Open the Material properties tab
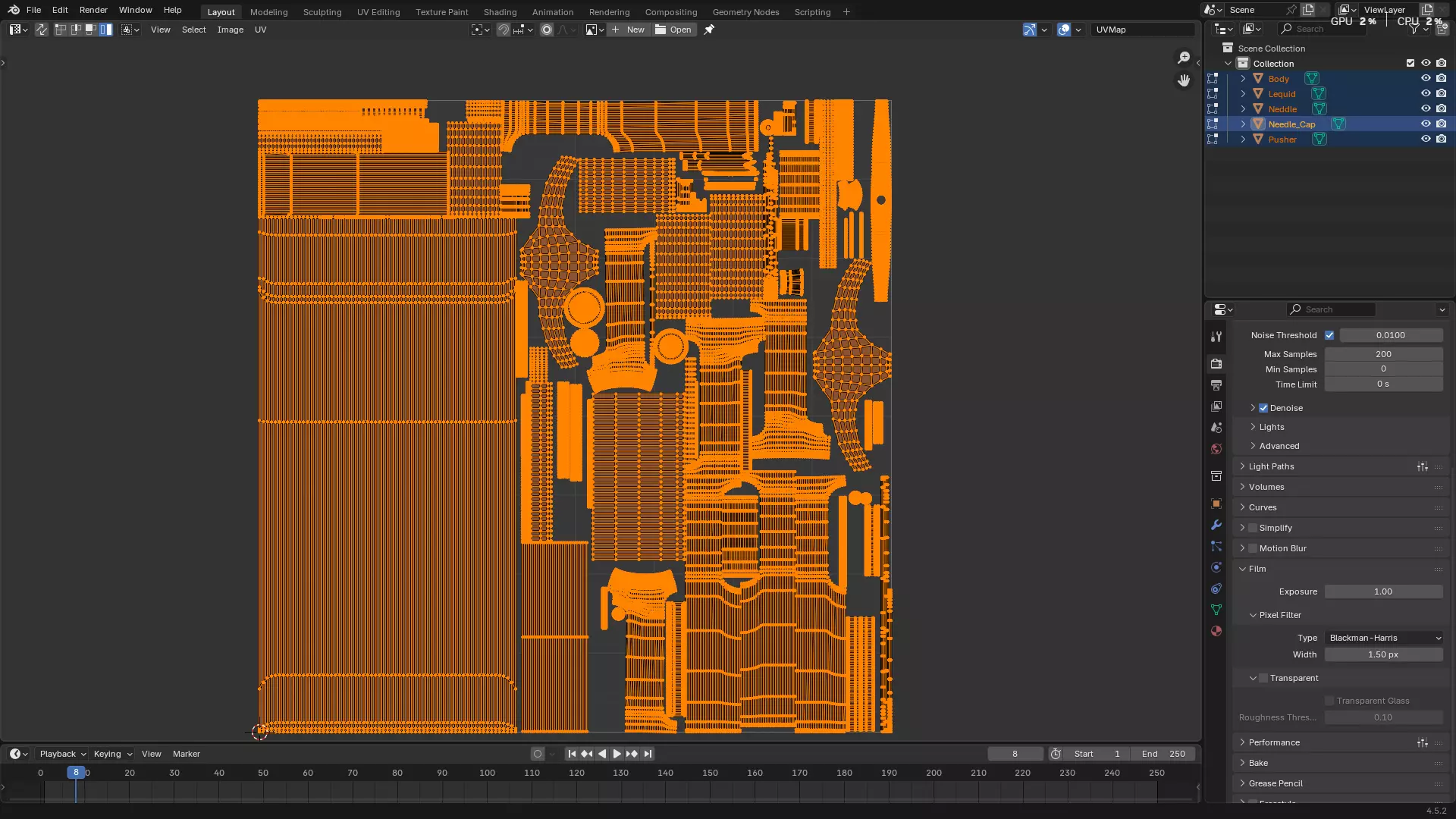The image size is (1456, 819). coord(1216,631)
